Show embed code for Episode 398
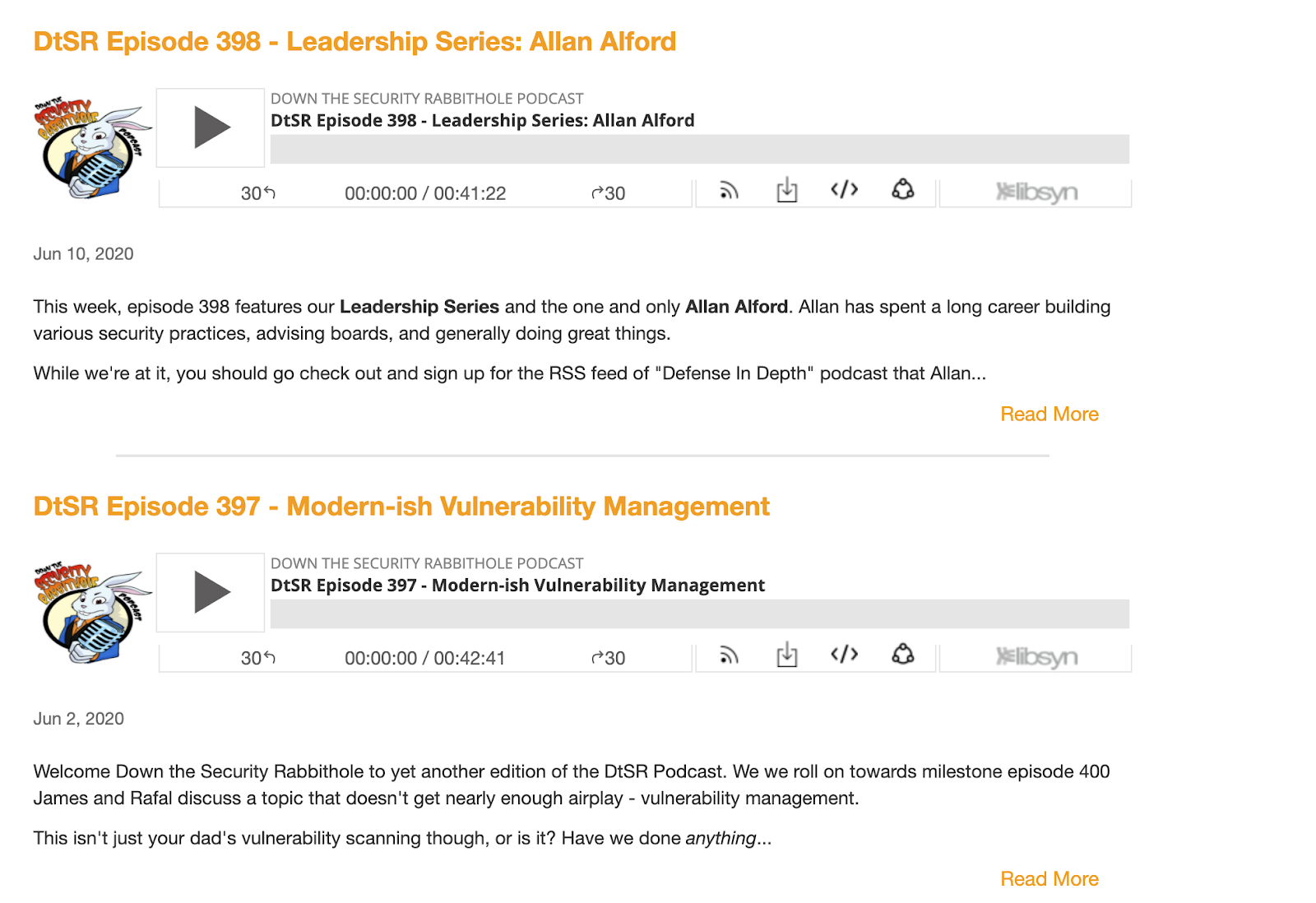 [x=845, y=190]
